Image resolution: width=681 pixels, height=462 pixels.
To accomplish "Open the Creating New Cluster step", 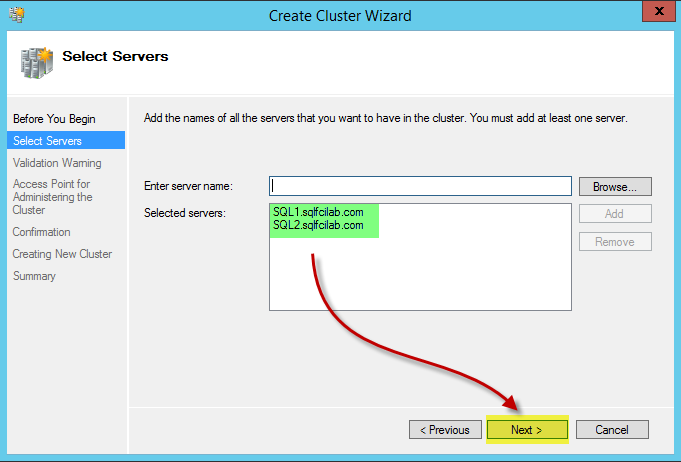I will [62, 254].
